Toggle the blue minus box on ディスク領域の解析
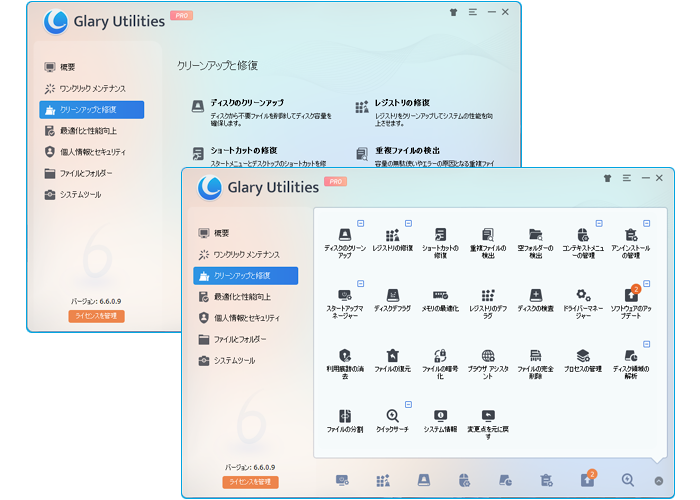700x500 pixels. (x=646, y=344)
